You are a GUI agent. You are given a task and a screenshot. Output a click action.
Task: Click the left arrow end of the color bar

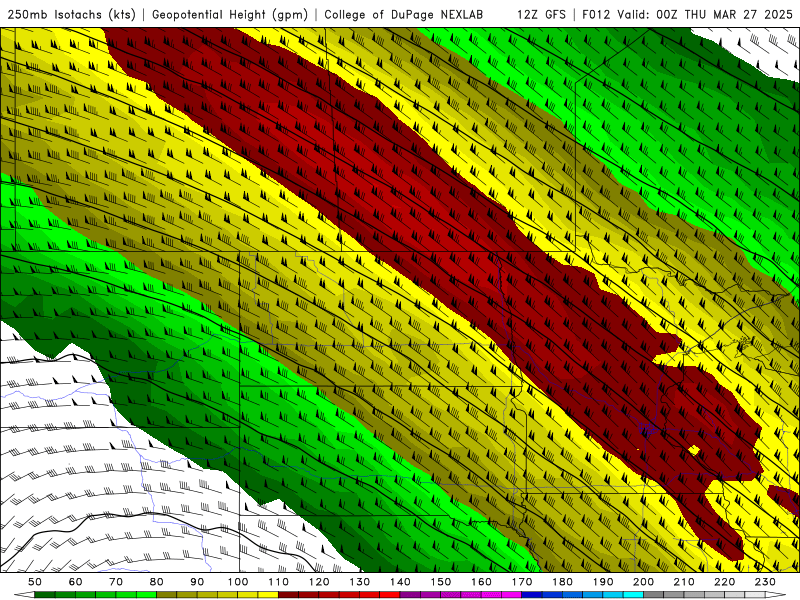(24, 595)
